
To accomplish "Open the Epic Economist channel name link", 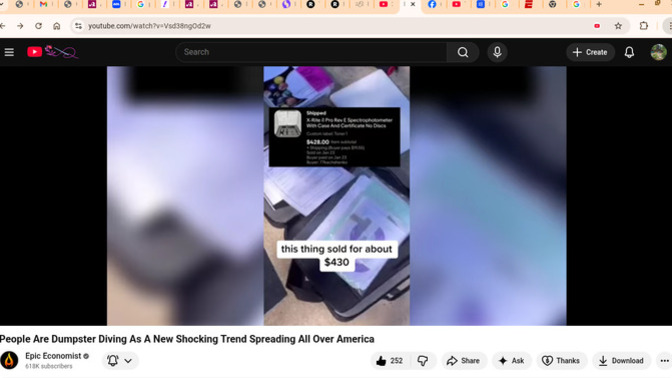I will tap(53, 356).
